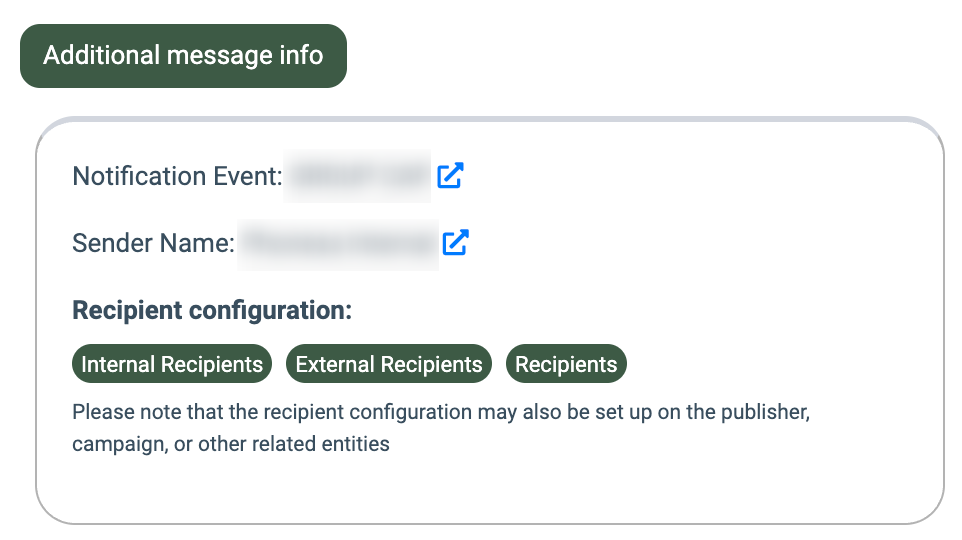Click the word 'Additional' in the header button
Screen dimensions: 962x540
coord(102,55)
